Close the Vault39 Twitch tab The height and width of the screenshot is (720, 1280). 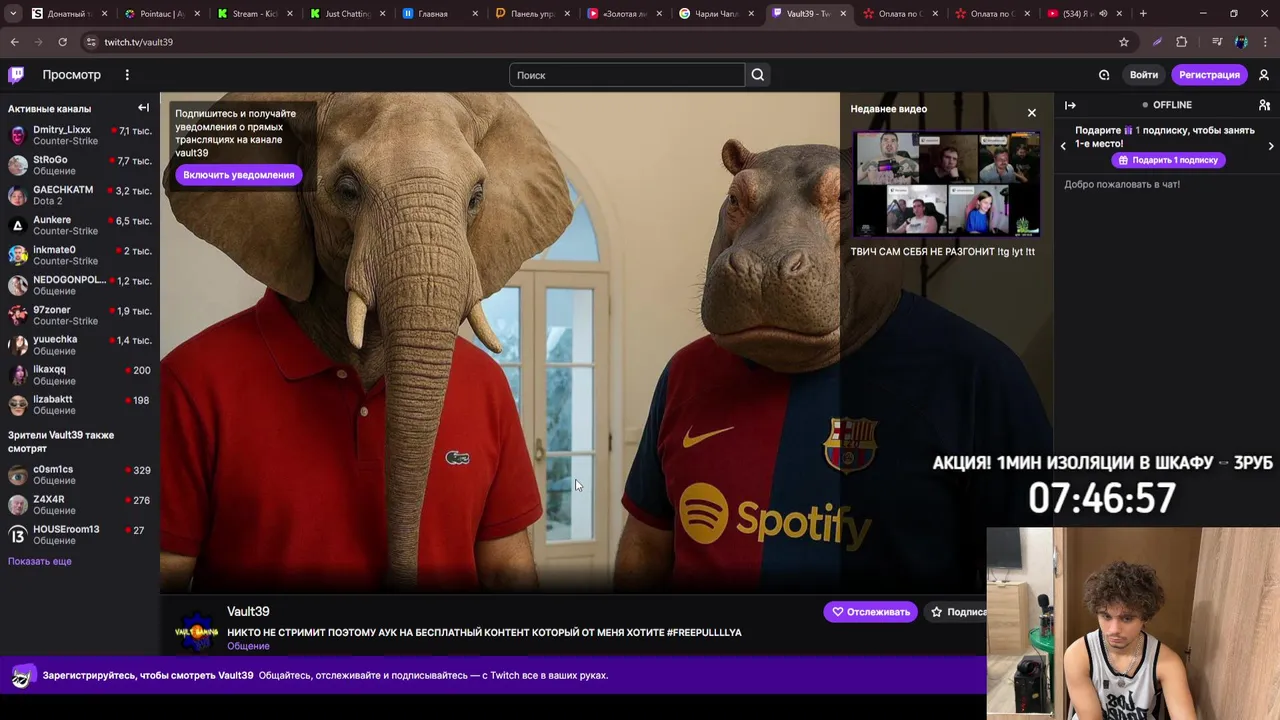point(843,14)
